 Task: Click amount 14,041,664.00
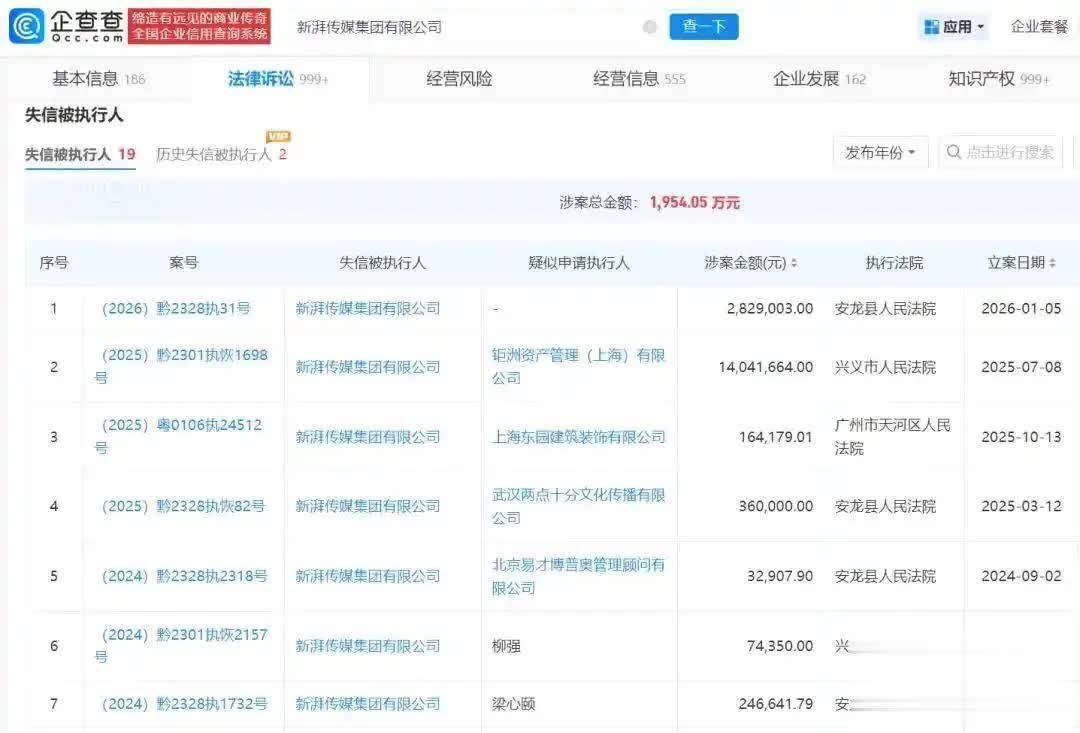(766, 367)
